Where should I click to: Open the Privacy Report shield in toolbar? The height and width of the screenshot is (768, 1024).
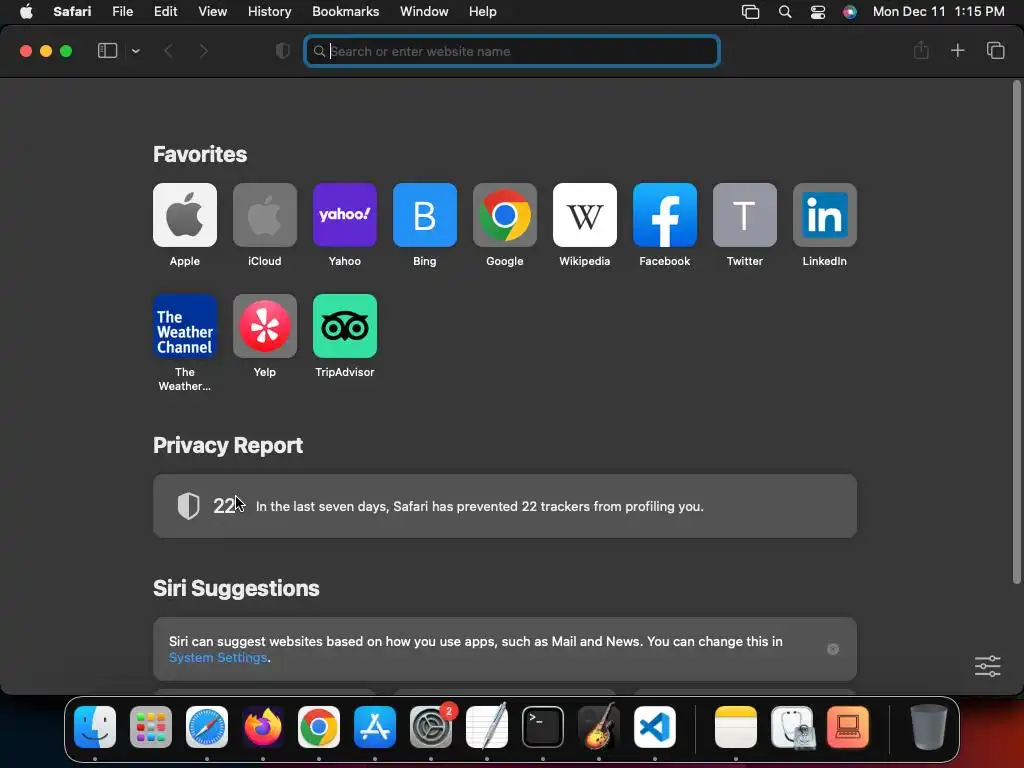pyautogui.click(x=283, y=51)
